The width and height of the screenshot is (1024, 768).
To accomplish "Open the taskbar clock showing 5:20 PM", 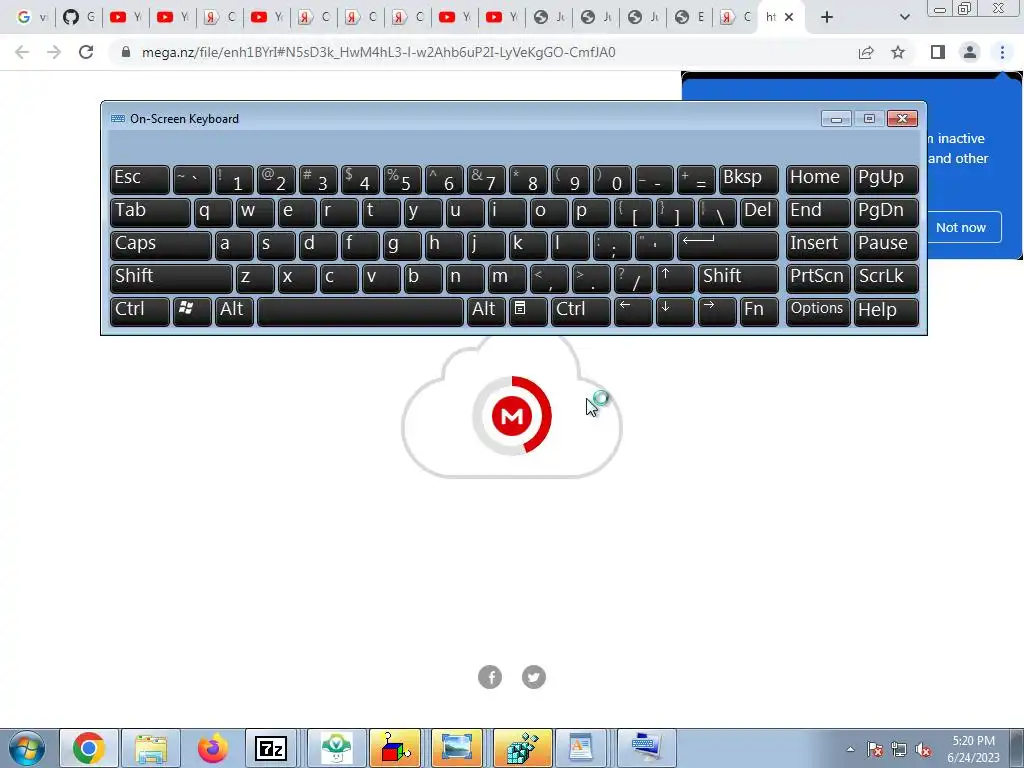I will click(x=974, y=749).
